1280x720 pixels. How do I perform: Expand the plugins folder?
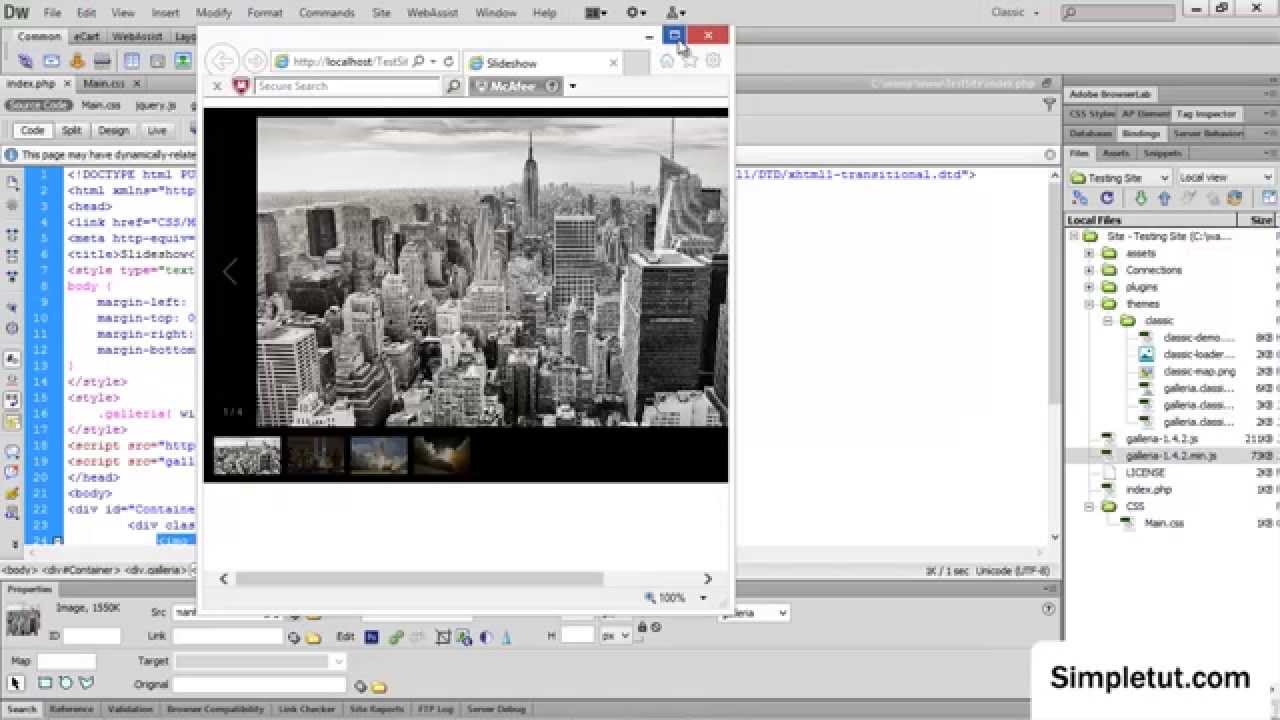tap(1090, 287)
